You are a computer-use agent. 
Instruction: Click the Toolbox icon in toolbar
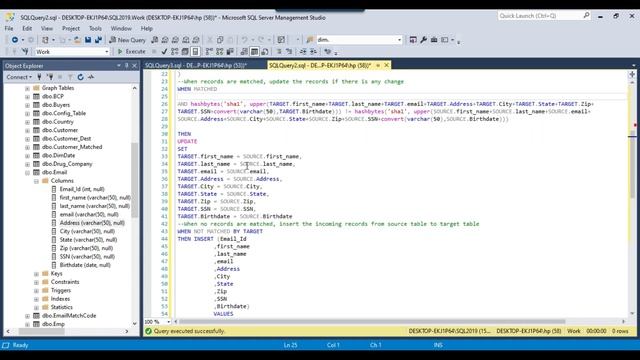pos(434,40)
